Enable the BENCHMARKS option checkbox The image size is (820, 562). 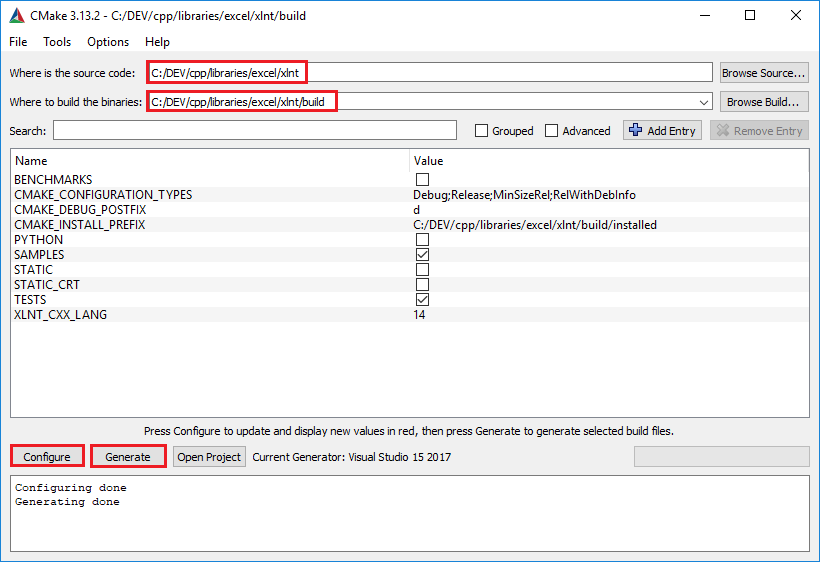pos(422,180)
